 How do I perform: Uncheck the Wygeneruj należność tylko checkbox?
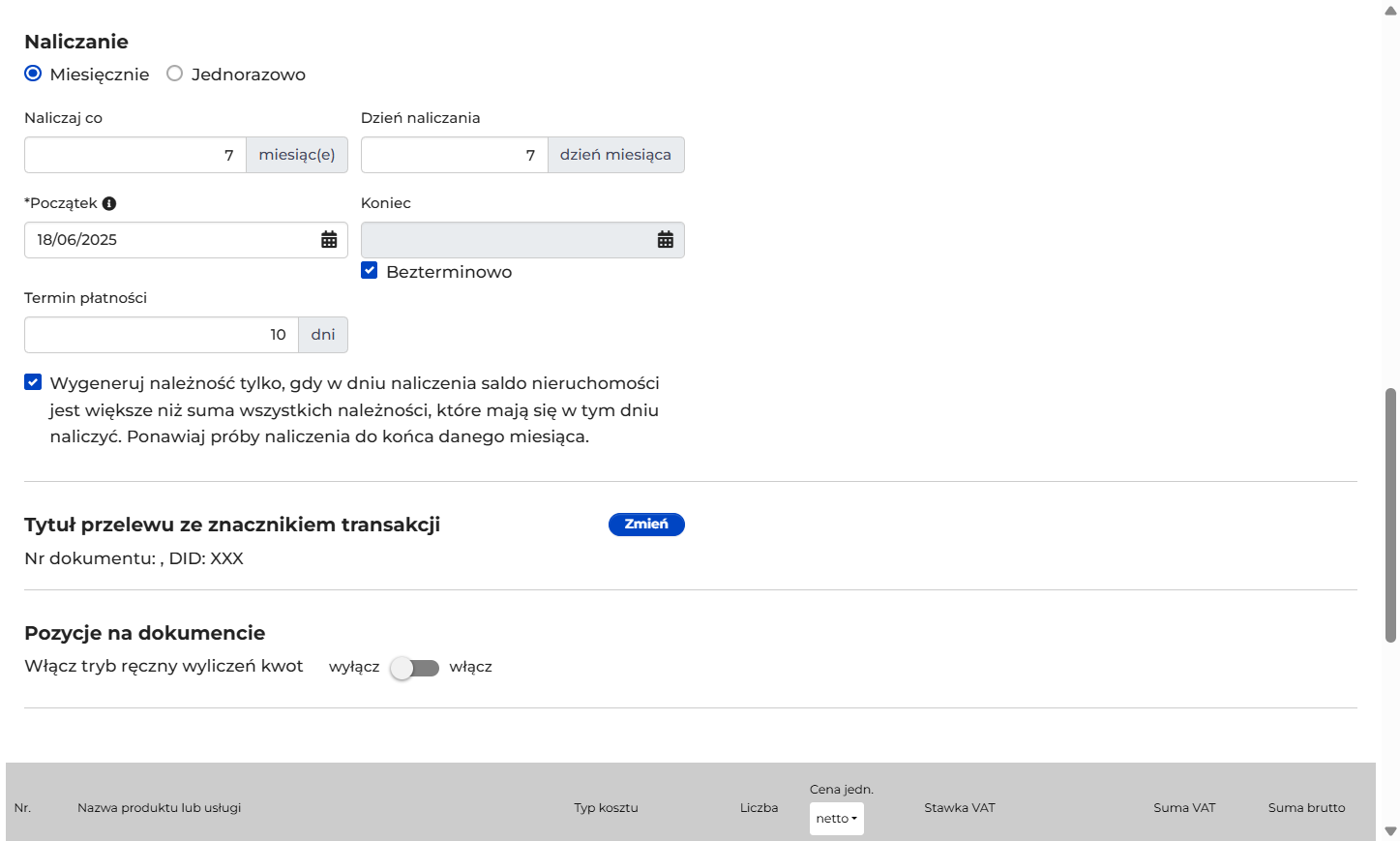(x=33, y=382)
